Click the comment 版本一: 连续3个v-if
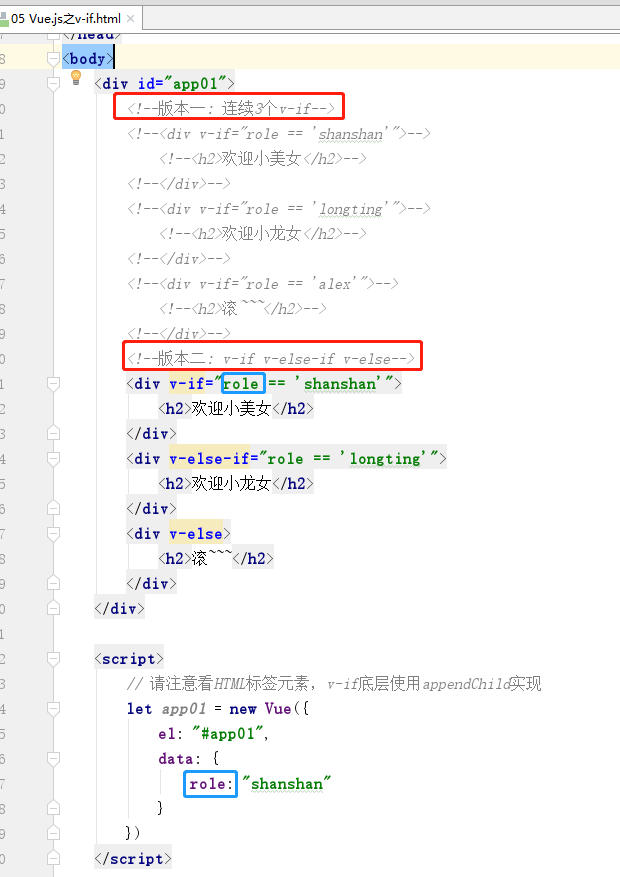This screenshot has width=620, height=877. tap(230, 108)
